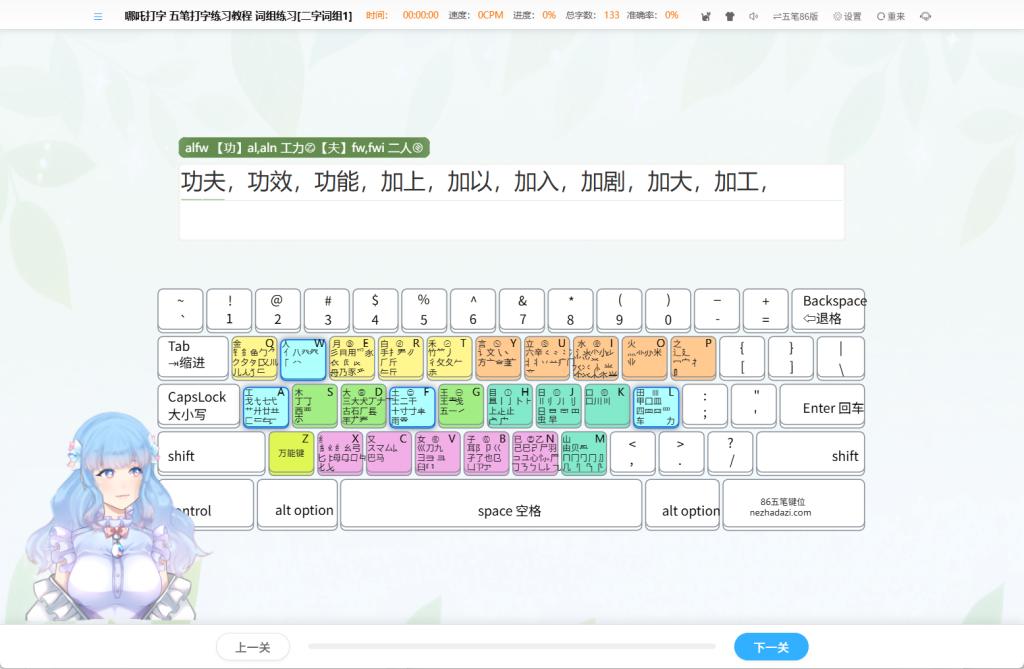The height and width of the screenshot is (669, 1024).
Task: Go to next level with 下一关
Action: click(770, 647)
